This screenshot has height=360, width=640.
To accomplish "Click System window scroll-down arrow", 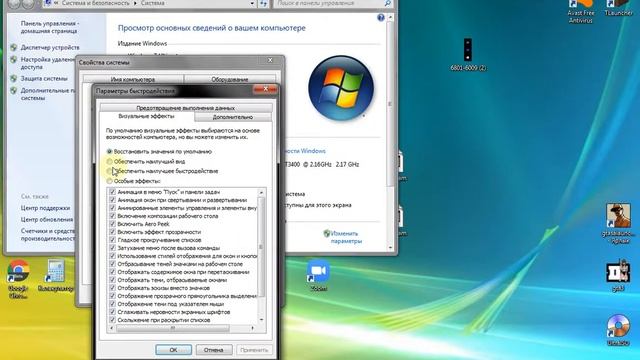I will [390, 247].
